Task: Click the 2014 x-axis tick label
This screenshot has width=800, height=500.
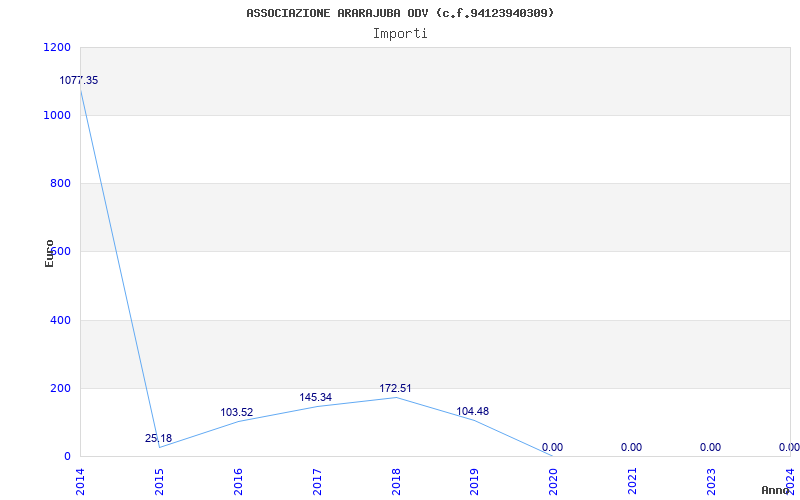Action: tap(81, 481)
